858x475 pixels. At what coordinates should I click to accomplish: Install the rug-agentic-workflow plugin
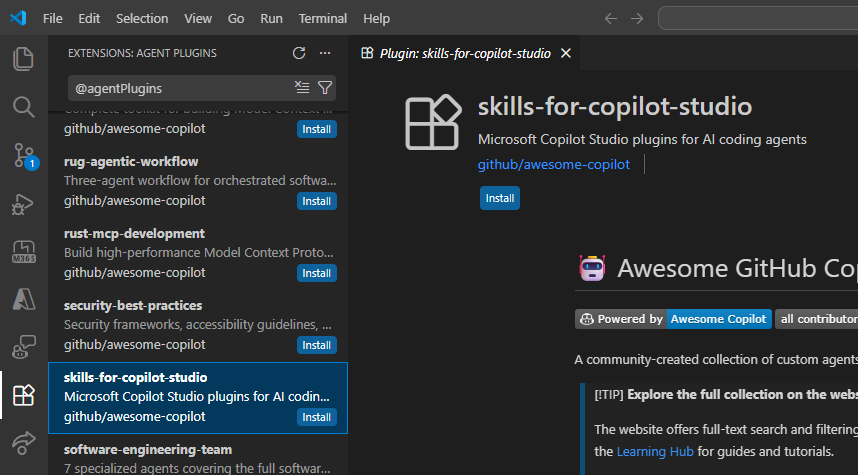317,201
